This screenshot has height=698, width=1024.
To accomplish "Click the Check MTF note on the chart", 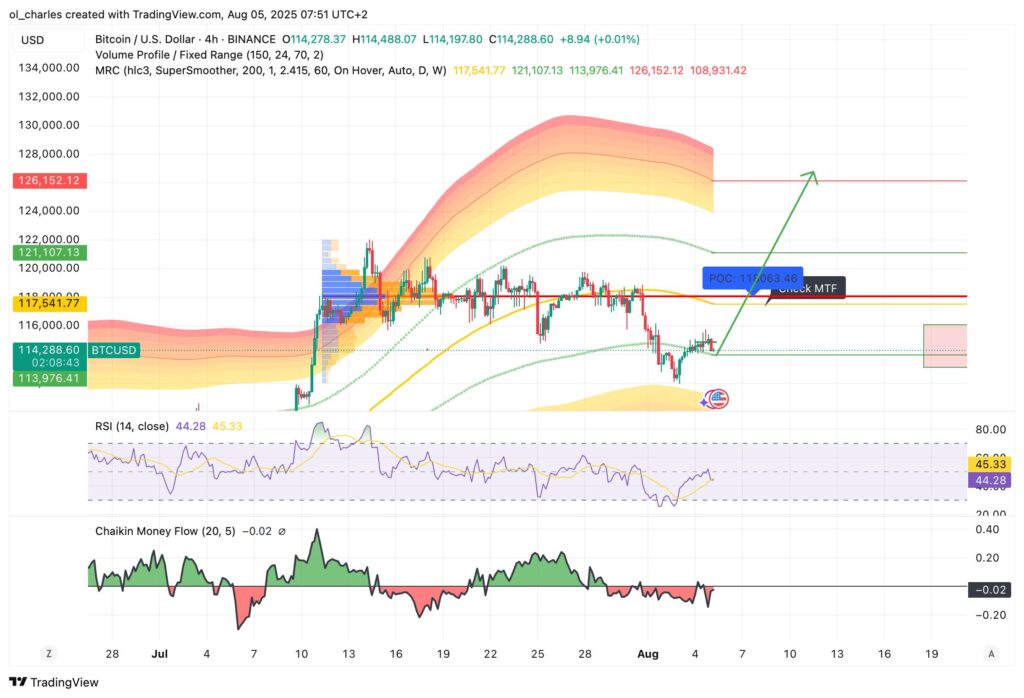I will (x=810, y=287).
